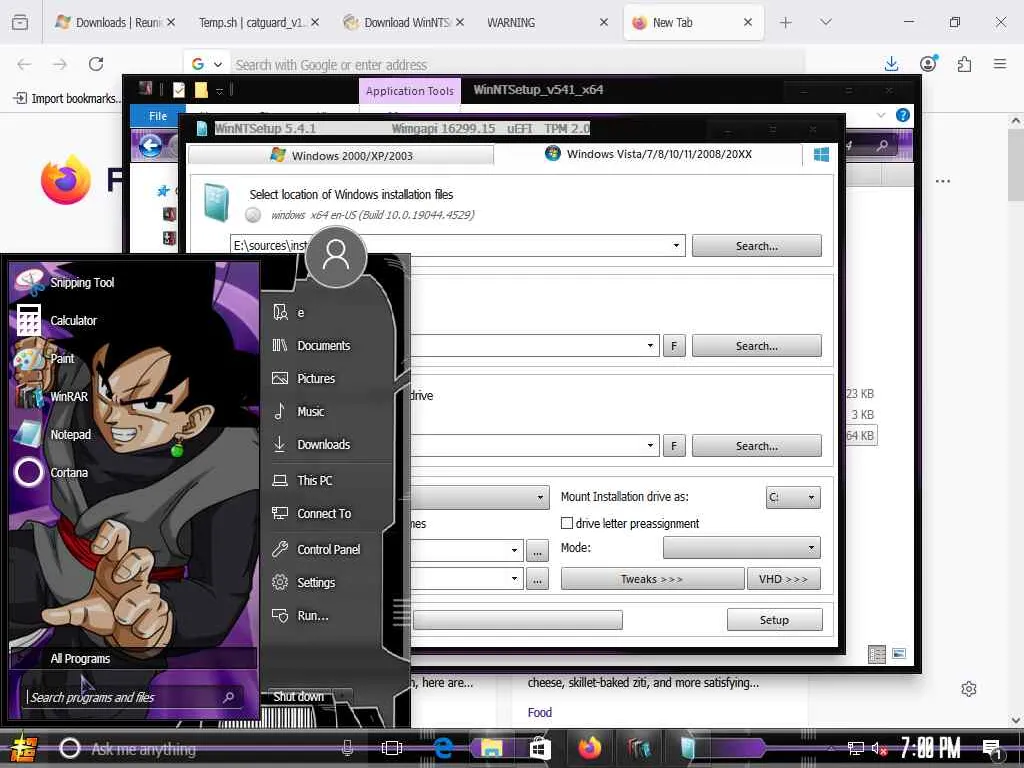Image resolution: width=1024 pixels, height=768 pixels.
Task: Launch Calculator from the Start menu
Action: click(57, 320)
